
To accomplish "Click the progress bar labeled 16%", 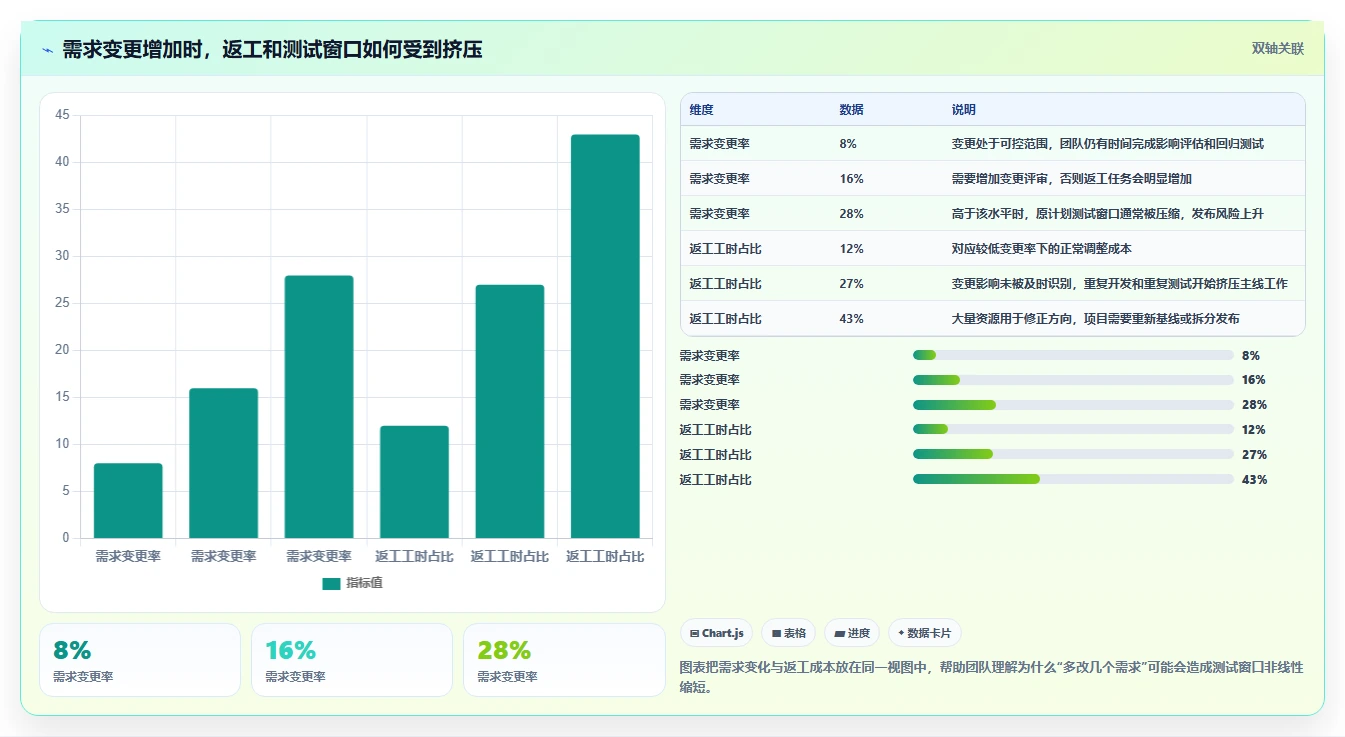I will click(1073, 380).
